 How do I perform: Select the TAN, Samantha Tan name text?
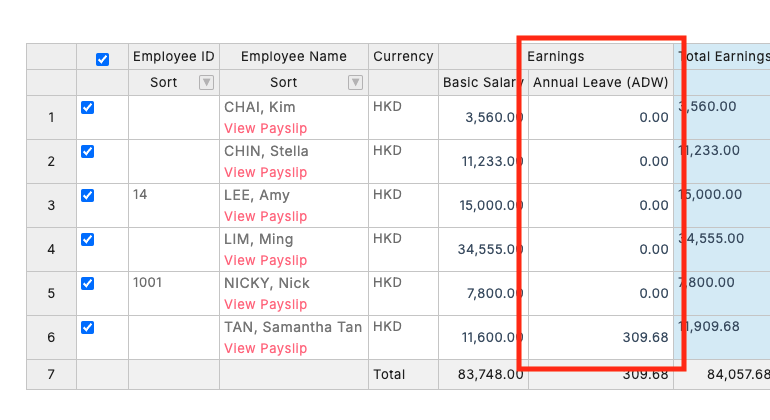point(293,327)
